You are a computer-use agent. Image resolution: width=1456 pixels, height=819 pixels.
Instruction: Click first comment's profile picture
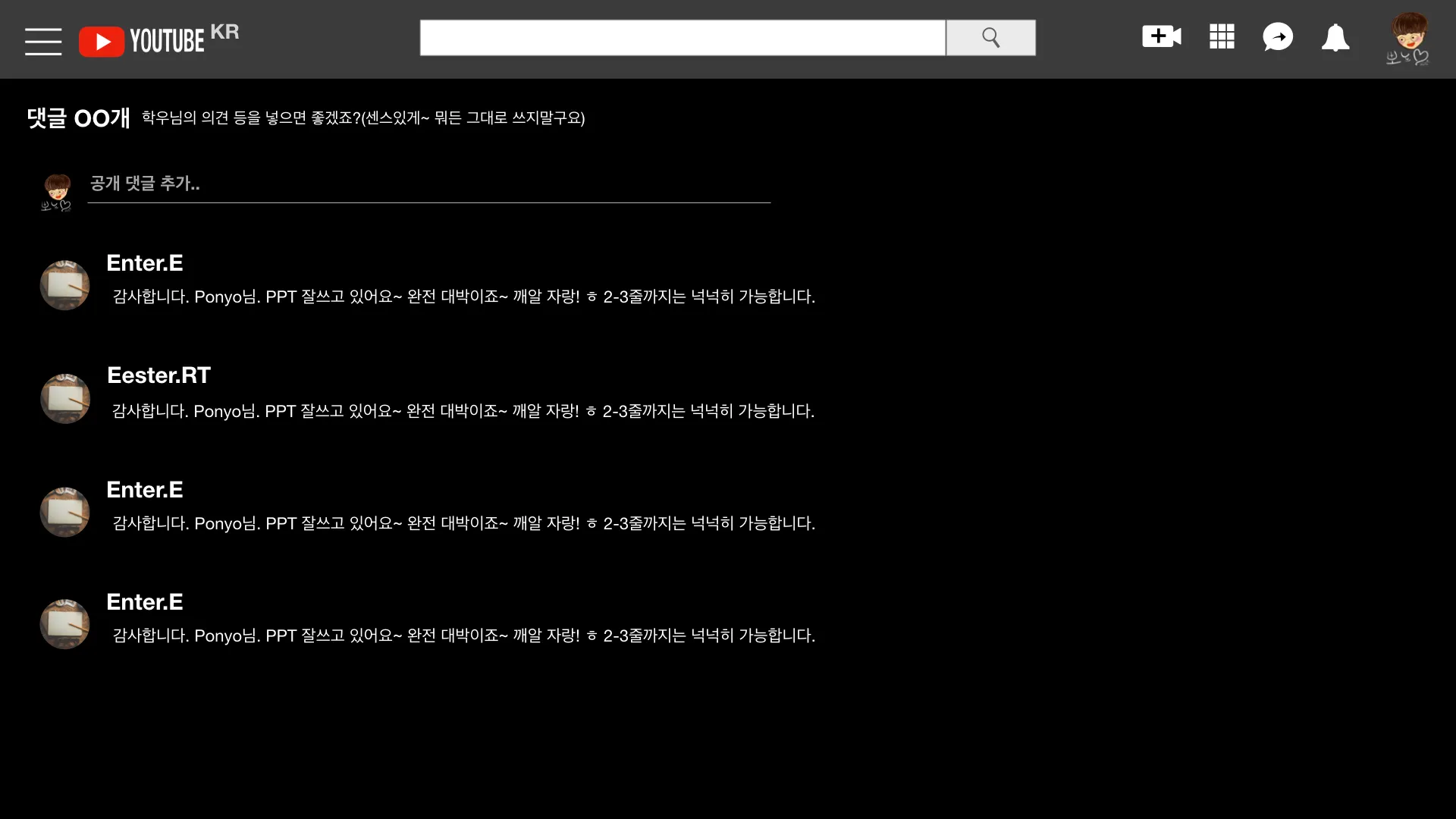[64, 285]
